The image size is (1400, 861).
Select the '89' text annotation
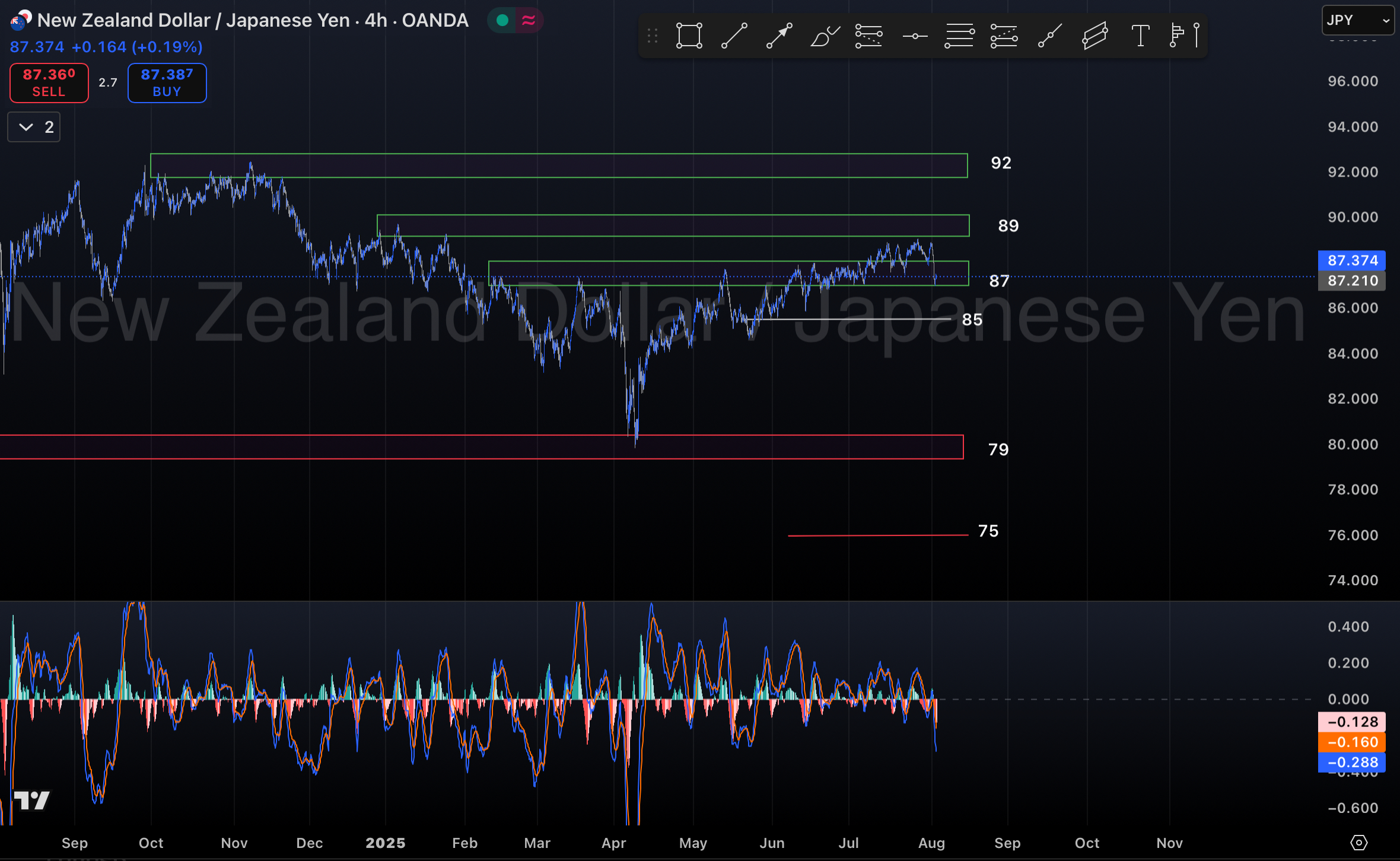[x=1008, y=226]
